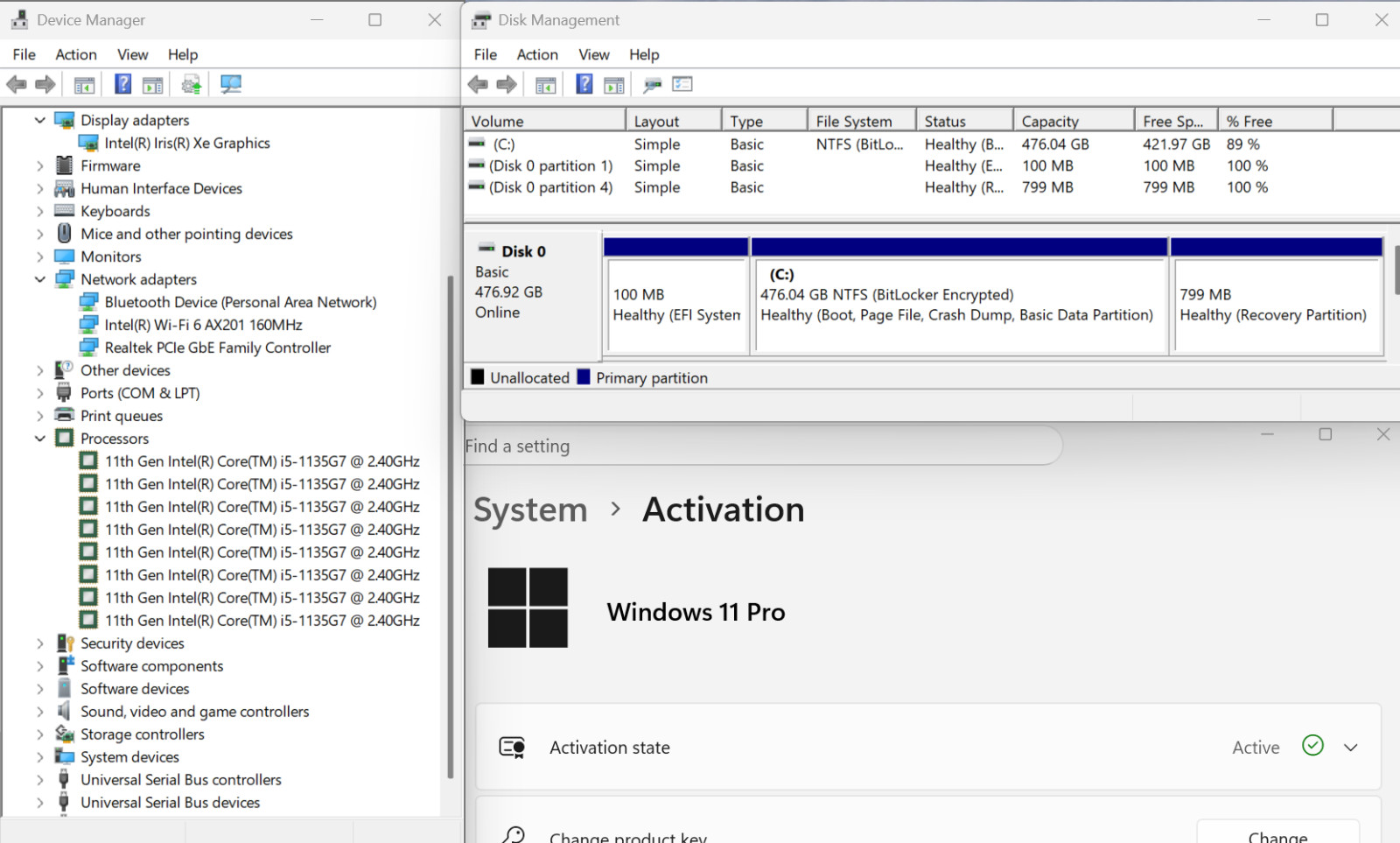Collapse the Network adapters node

point(40,279)
